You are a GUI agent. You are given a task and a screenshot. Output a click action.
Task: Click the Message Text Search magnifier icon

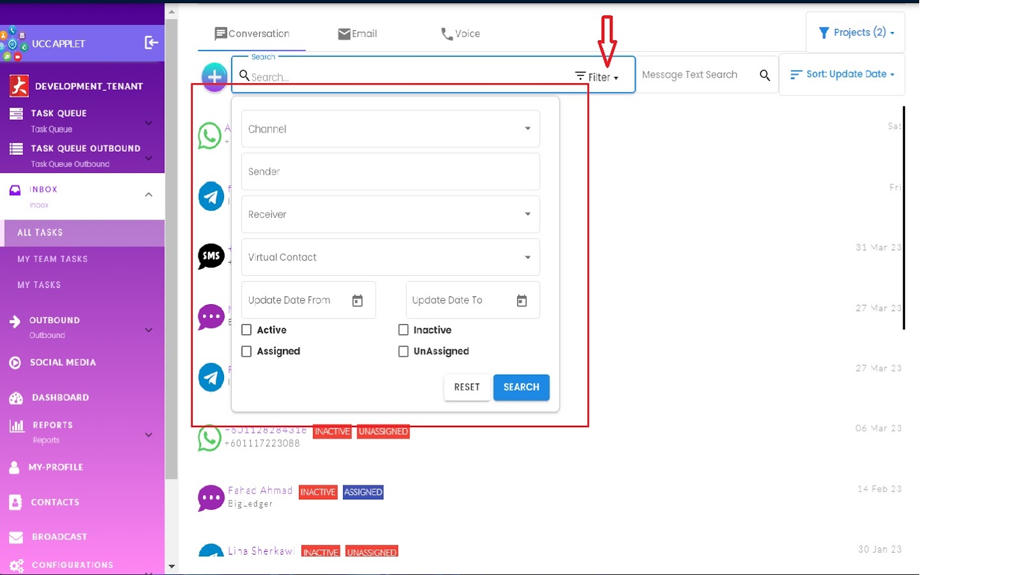point(765,76)
